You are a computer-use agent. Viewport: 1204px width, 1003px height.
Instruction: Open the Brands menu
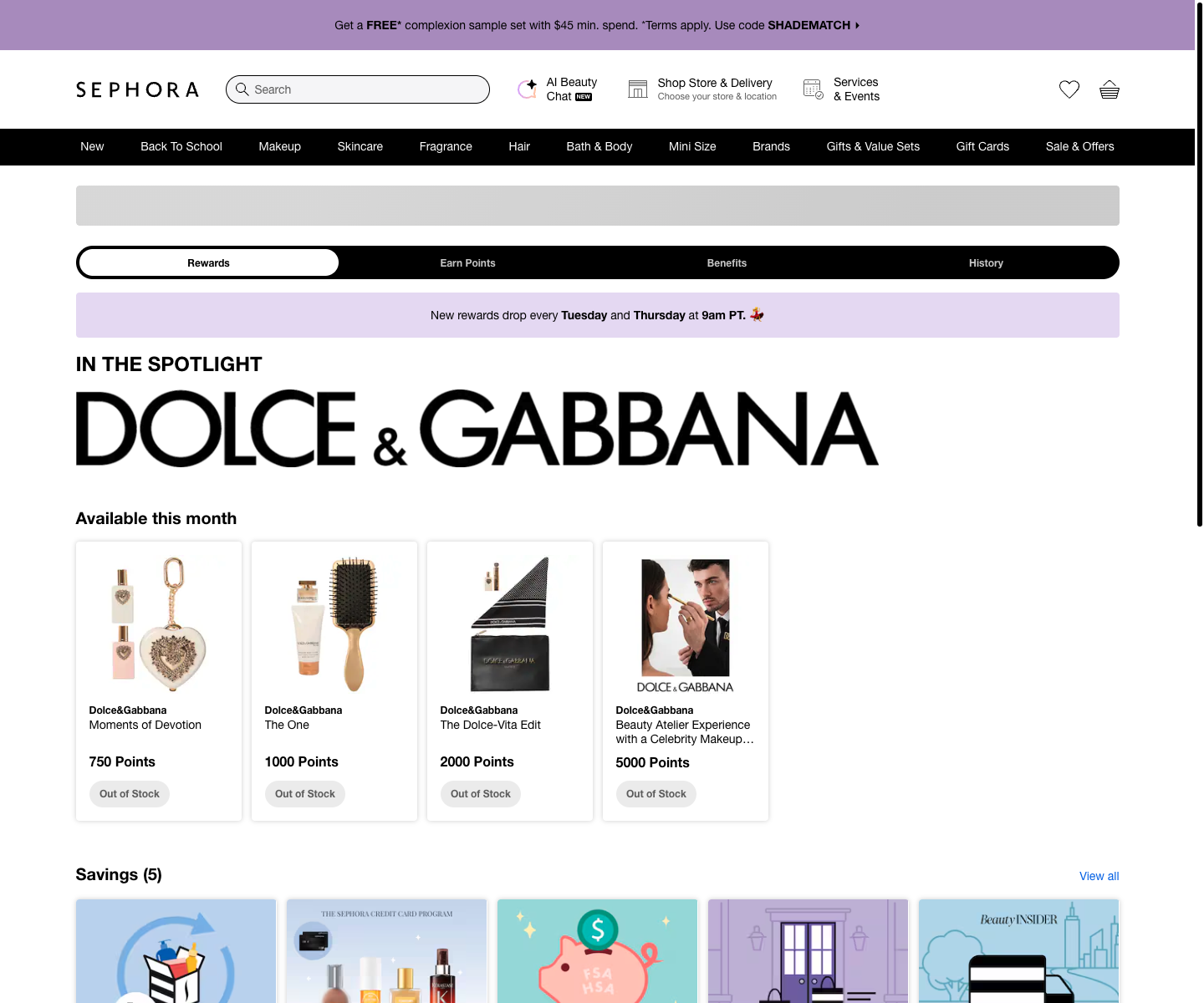click(771, 146)
